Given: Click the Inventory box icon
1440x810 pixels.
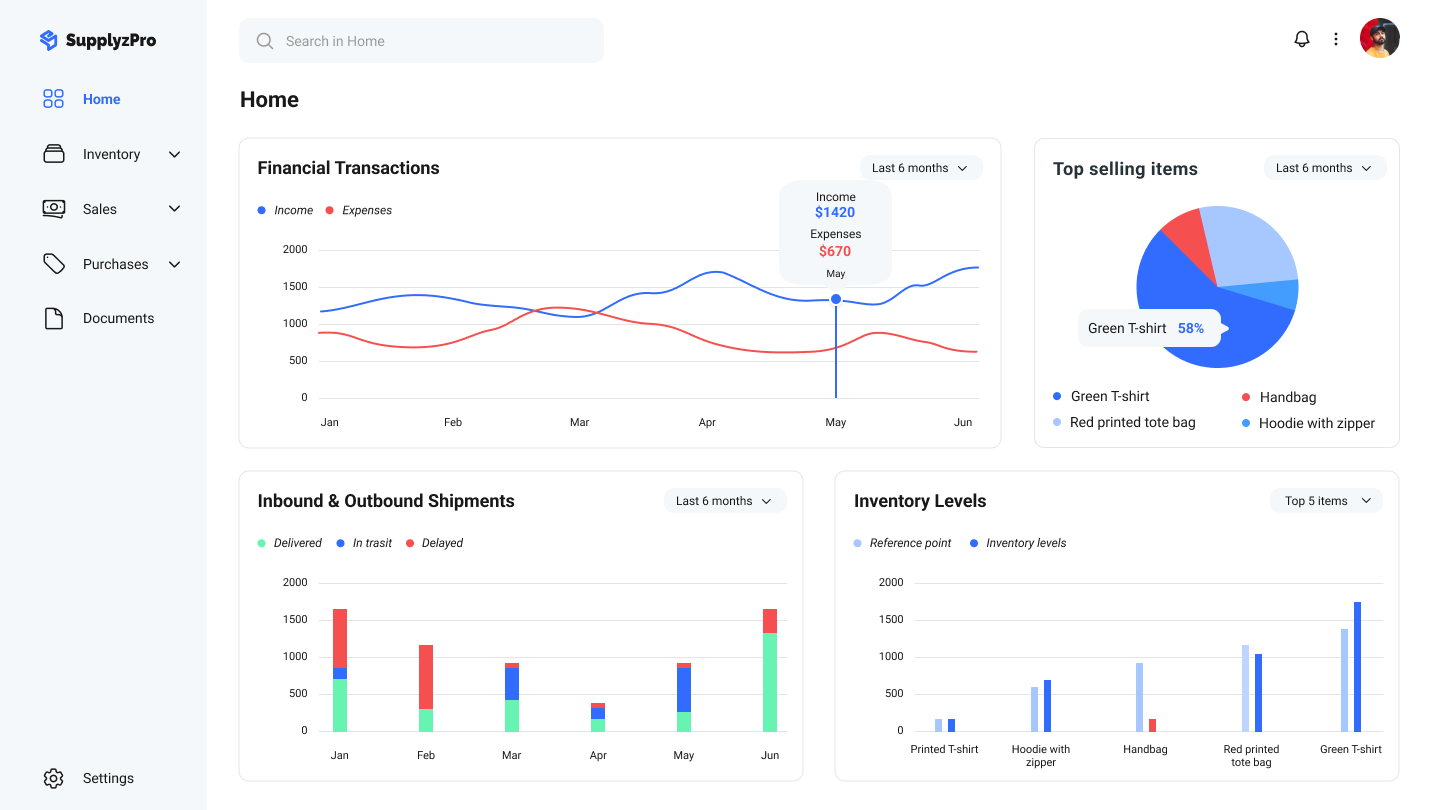Looking at the screenshot, I should point(53,154).
